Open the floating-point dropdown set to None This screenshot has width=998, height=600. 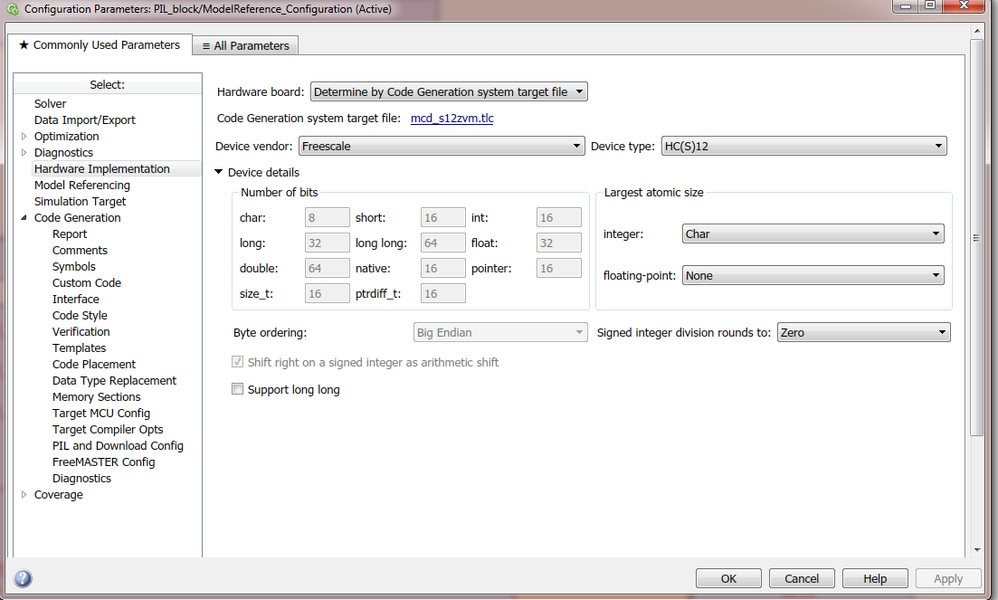pos(936,275)
